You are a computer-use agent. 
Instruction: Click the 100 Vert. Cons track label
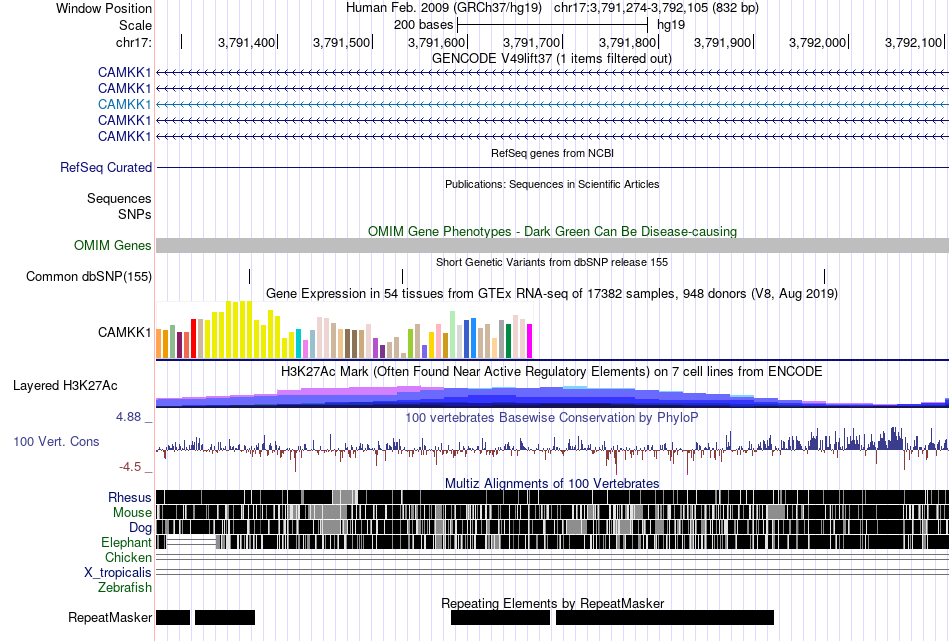pyautogui.click(x=56, y=442)
